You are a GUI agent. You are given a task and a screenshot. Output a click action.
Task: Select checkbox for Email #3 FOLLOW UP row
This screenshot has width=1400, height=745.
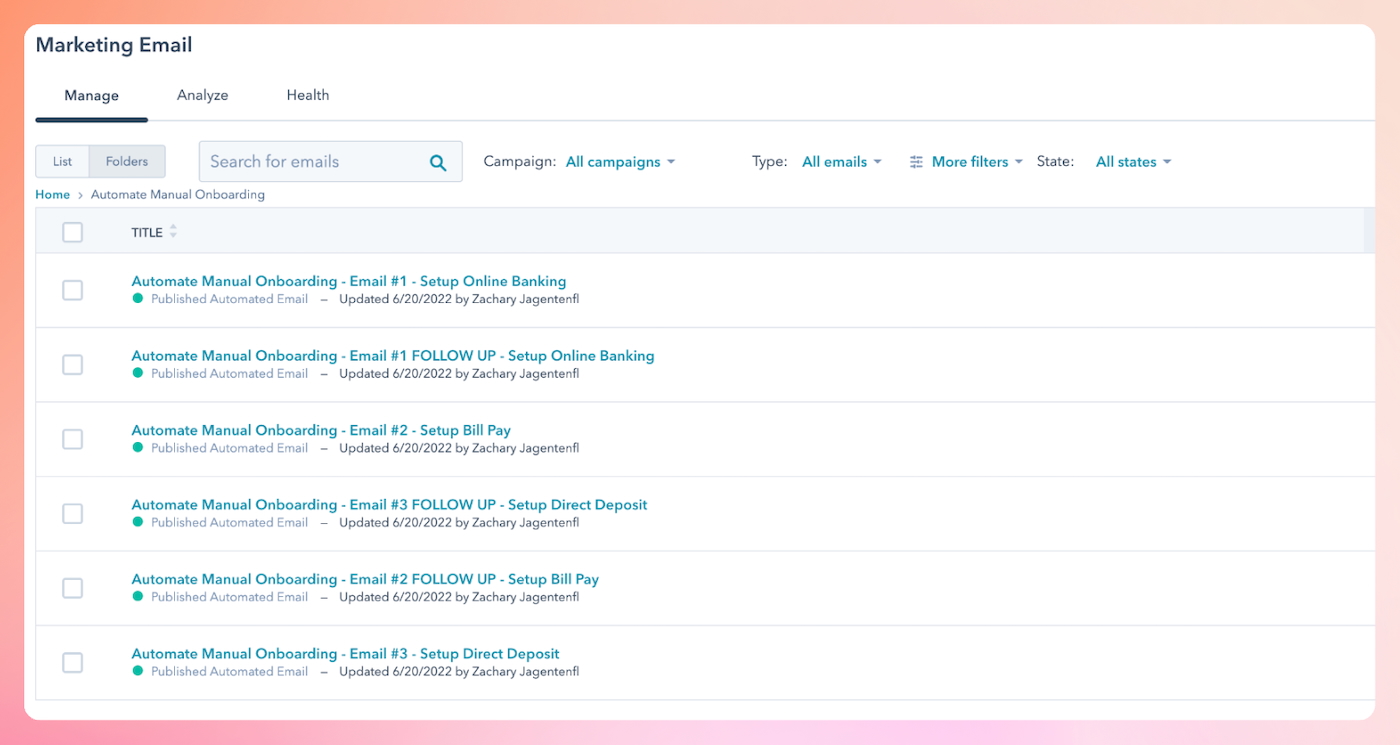tap(72, 514)
